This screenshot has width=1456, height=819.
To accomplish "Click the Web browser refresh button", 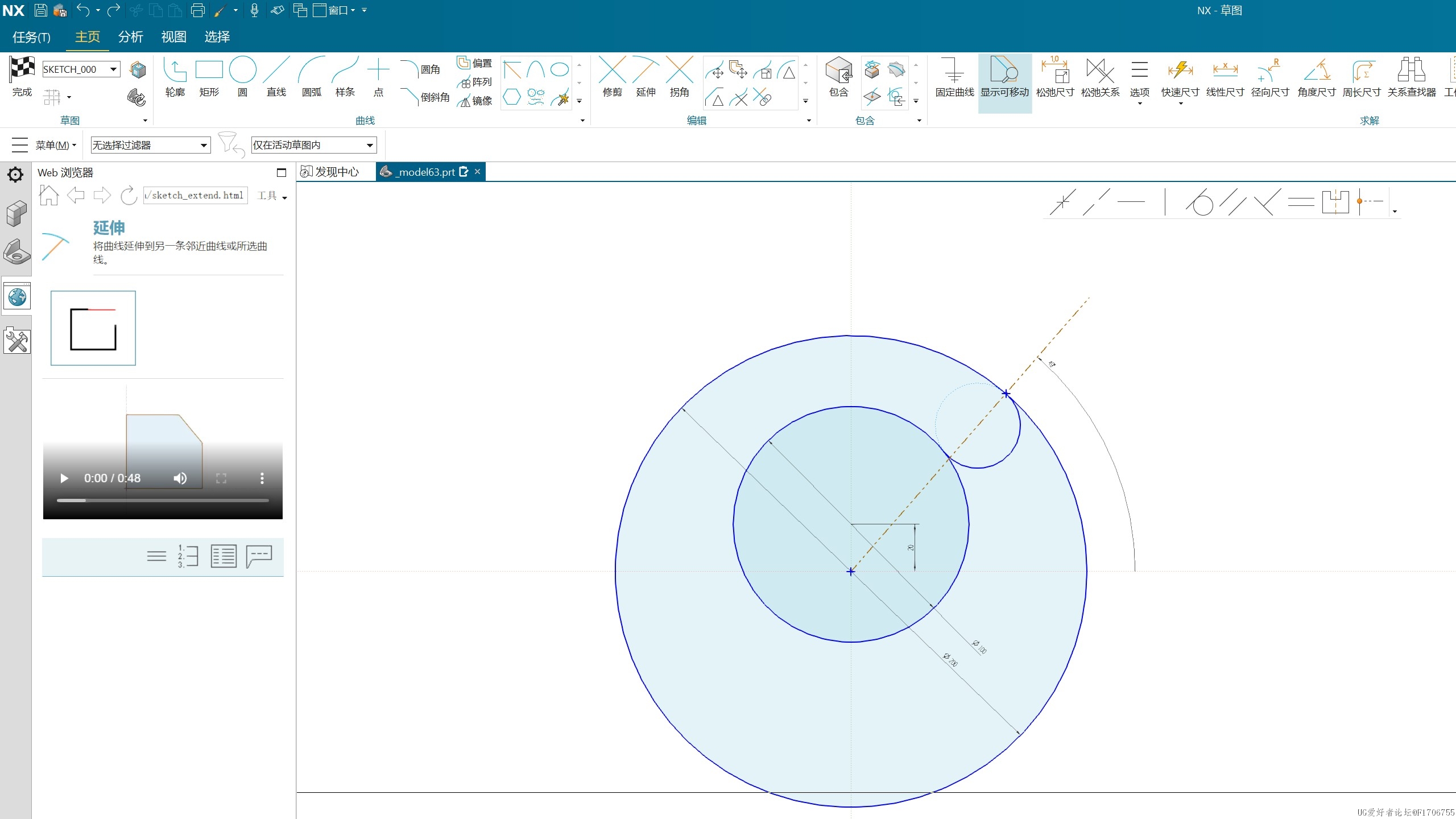I will [129, 195].
